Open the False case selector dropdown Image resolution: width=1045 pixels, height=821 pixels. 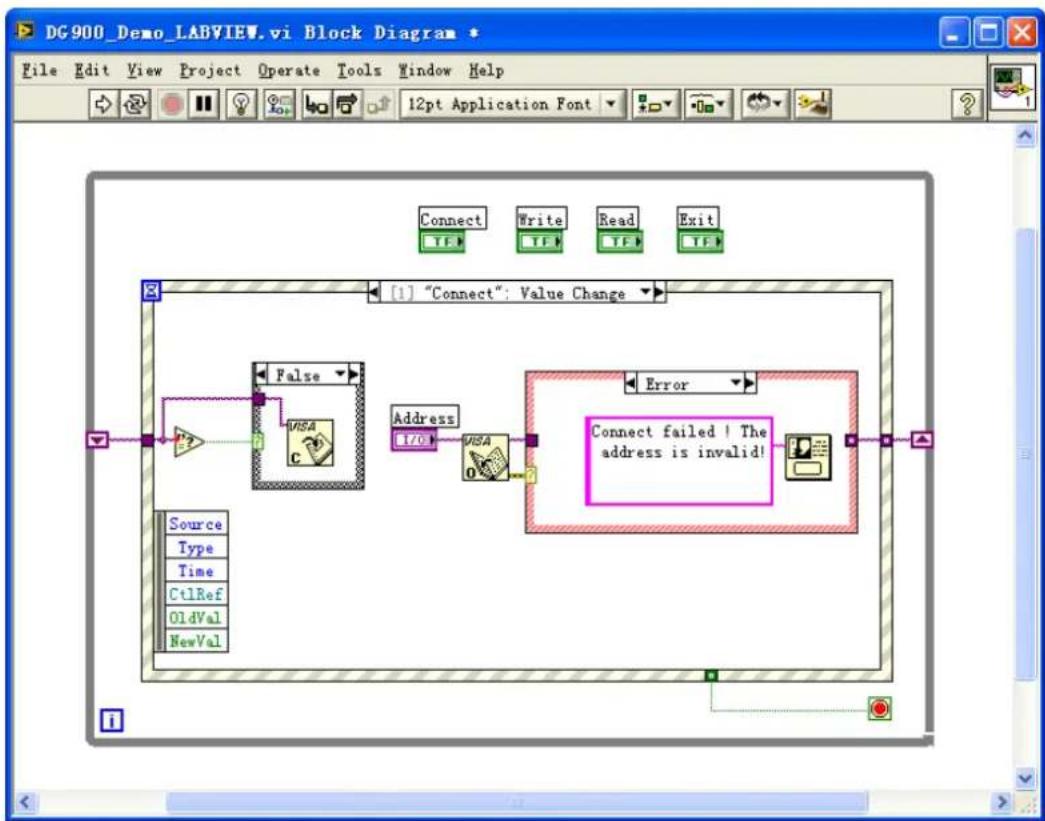coord(341,375)
